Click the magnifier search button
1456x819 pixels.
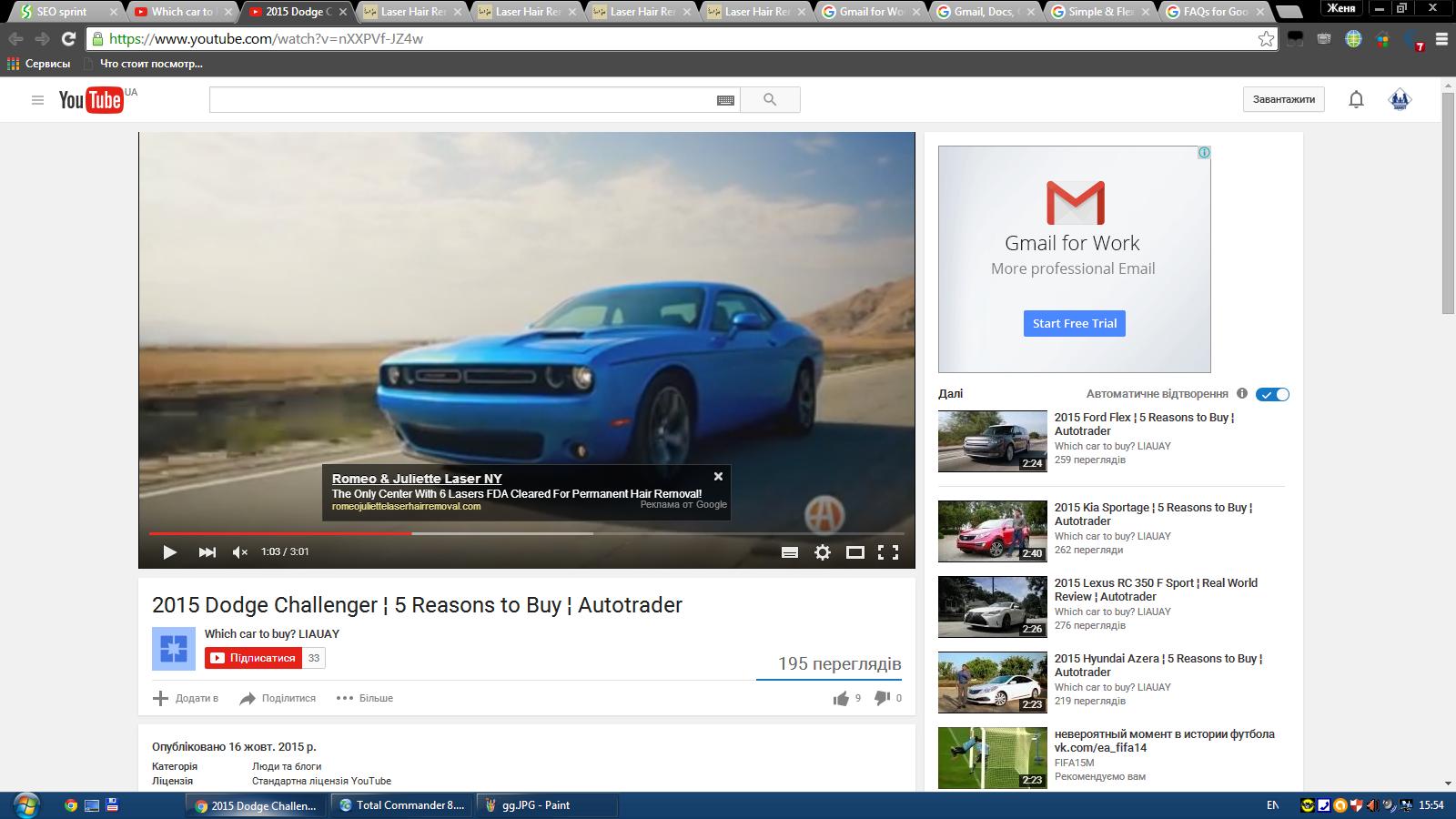pyautogui.click(x=770, y=100)
